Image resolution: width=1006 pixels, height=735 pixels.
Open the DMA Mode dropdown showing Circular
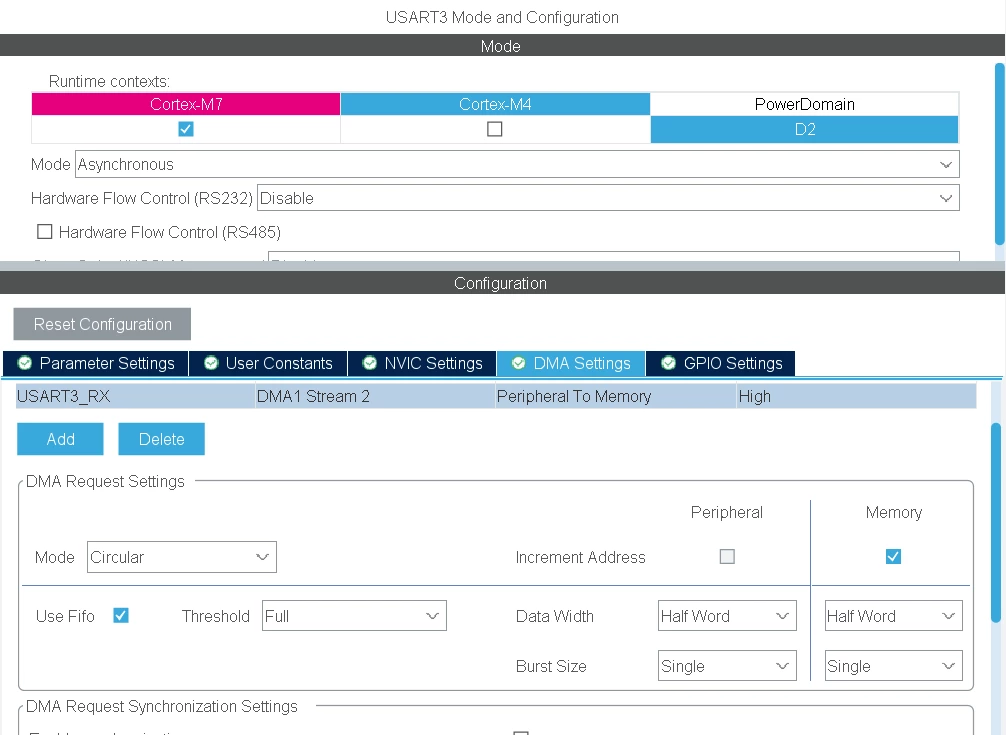(x=182, y=557)
